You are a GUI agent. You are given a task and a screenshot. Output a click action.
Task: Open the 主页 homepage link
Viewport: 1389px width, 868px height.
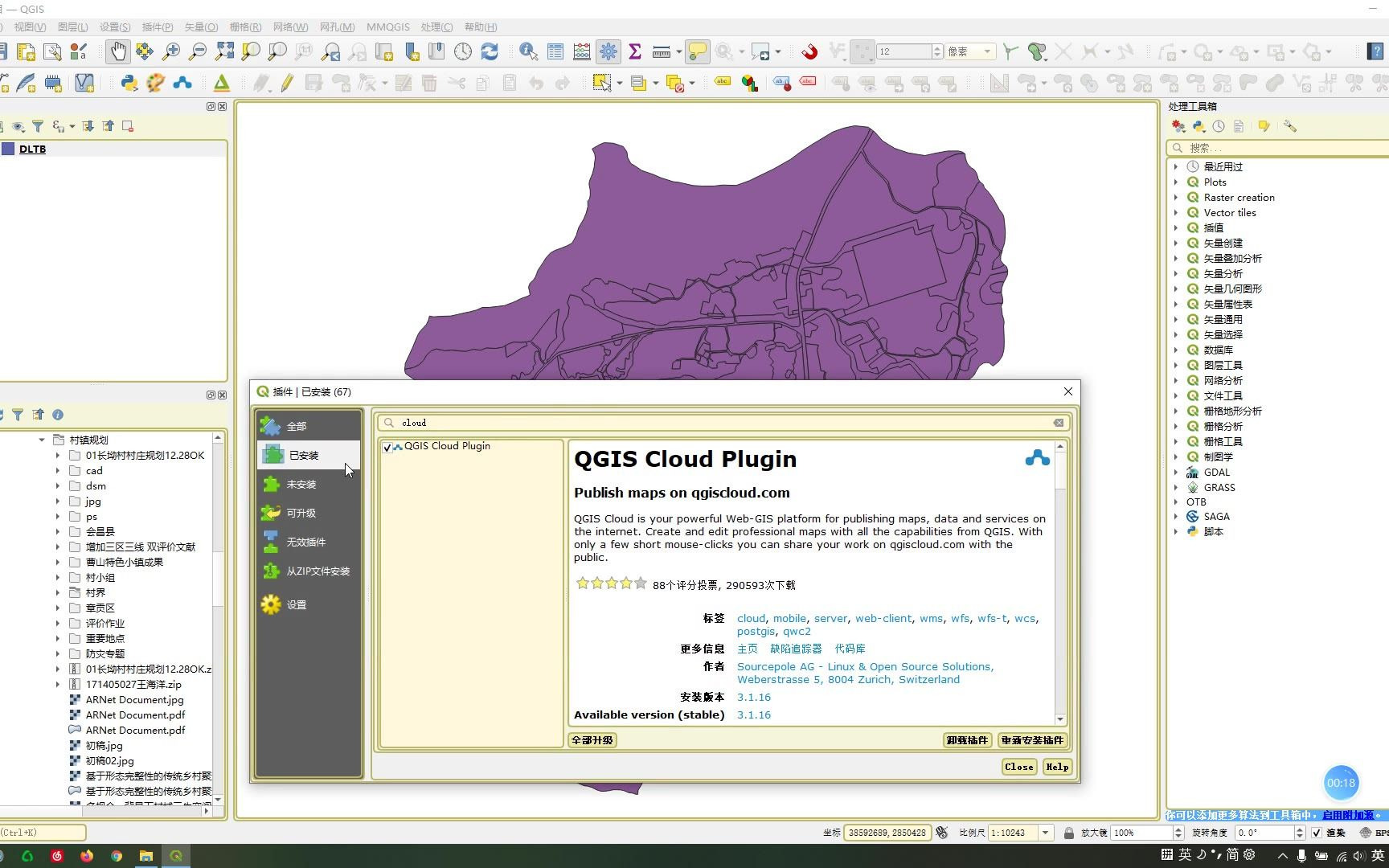[x=748, y=649]
